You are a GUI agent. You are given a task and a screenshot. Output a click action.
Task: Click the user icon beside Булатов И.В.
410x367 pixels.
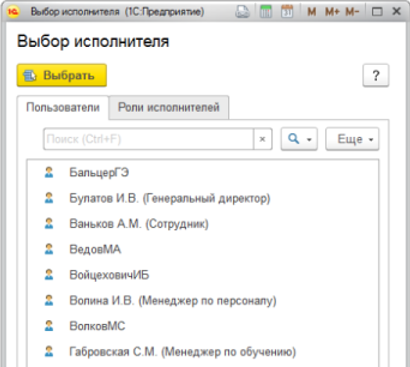(49, 198)
